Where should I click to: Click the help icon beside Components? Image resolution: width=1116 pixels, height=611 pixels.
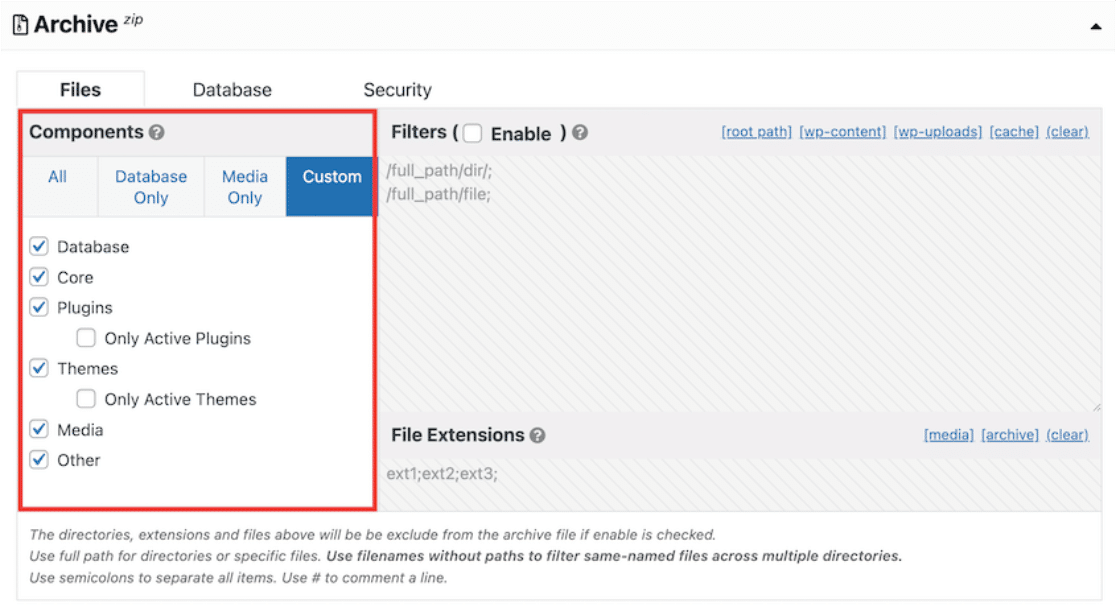click(x=156, y=132)
